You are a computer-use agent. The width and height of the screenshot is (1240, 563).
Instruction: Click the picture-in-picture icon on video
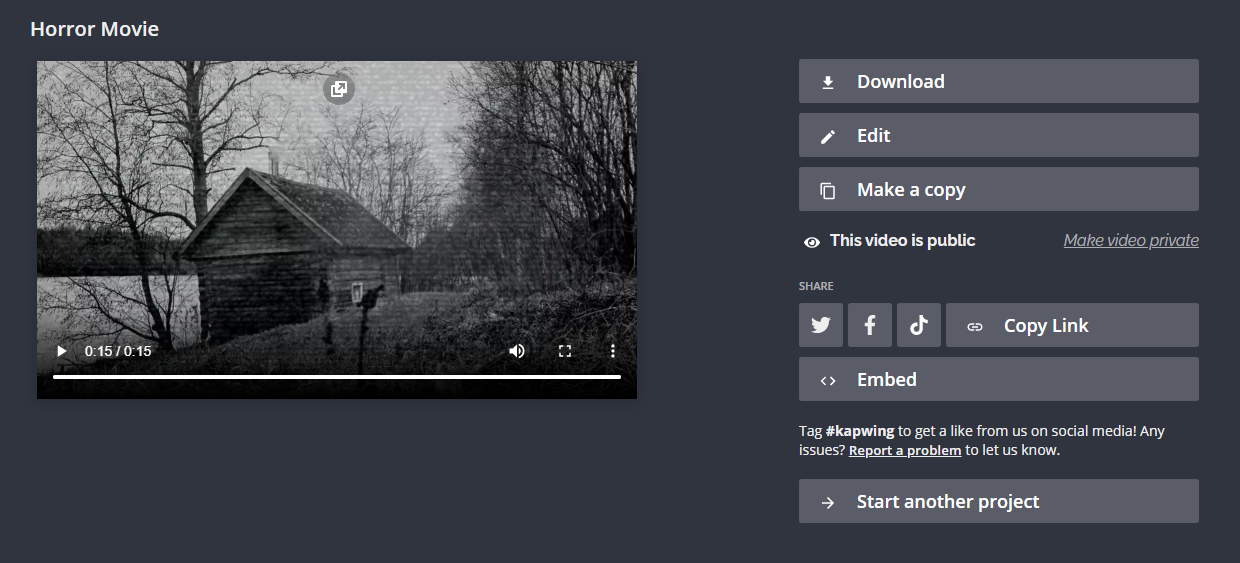point(338,89)
